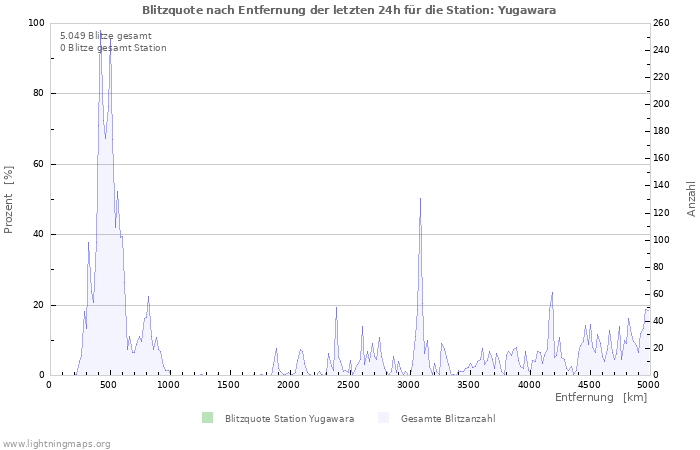Click the '0 Blitze gesamt Station' text
The width and height of the screenshot is (700, 450).
point(113,47)
